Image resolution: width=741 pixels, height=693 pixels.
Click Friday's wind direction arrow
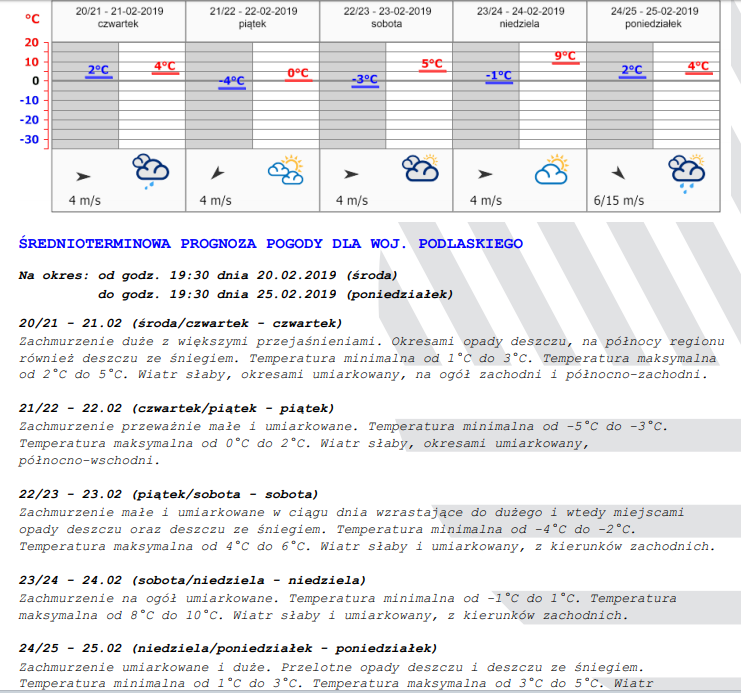tap(217, 174)
